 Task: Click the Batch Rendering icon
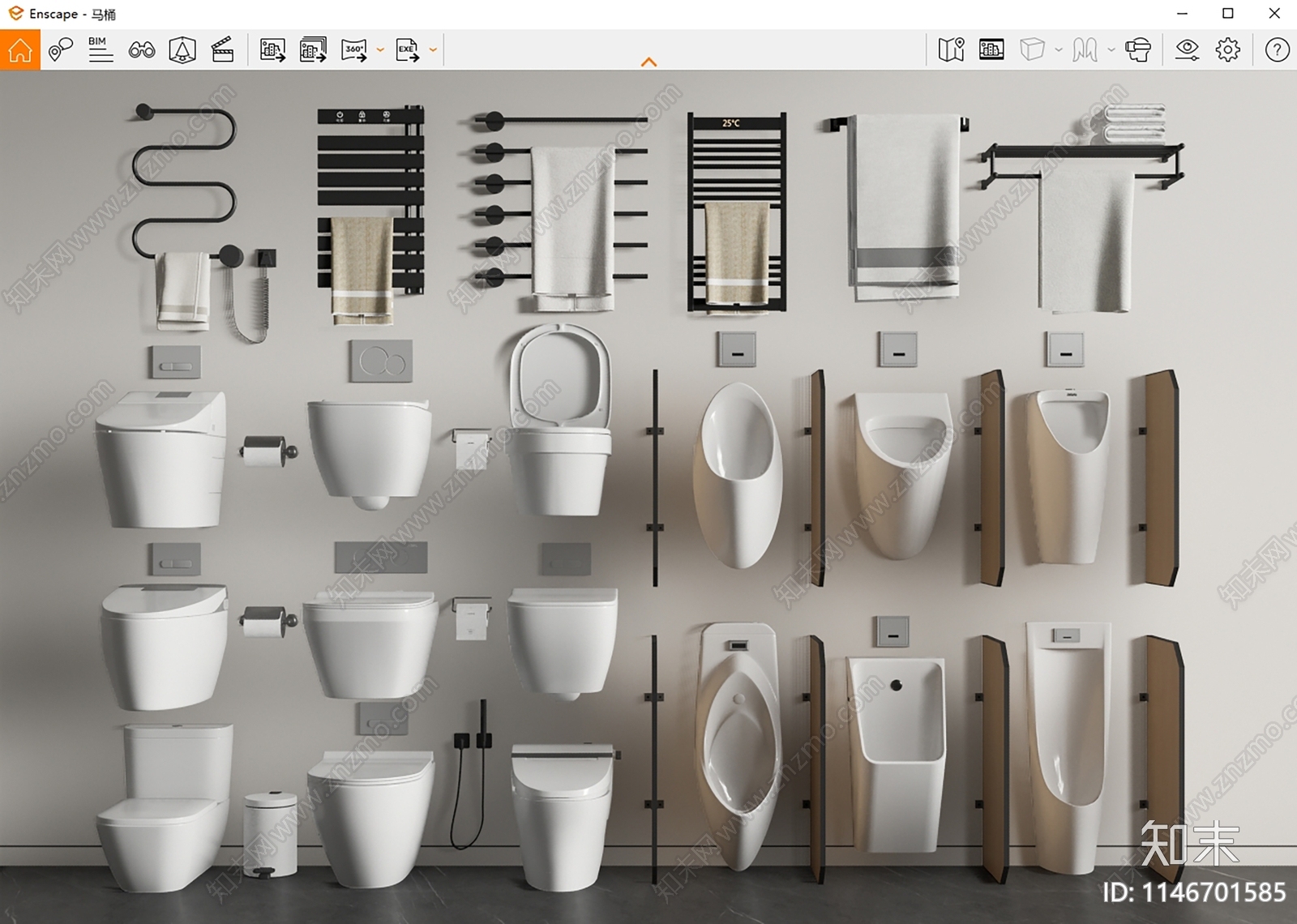[x=313, y=50]
